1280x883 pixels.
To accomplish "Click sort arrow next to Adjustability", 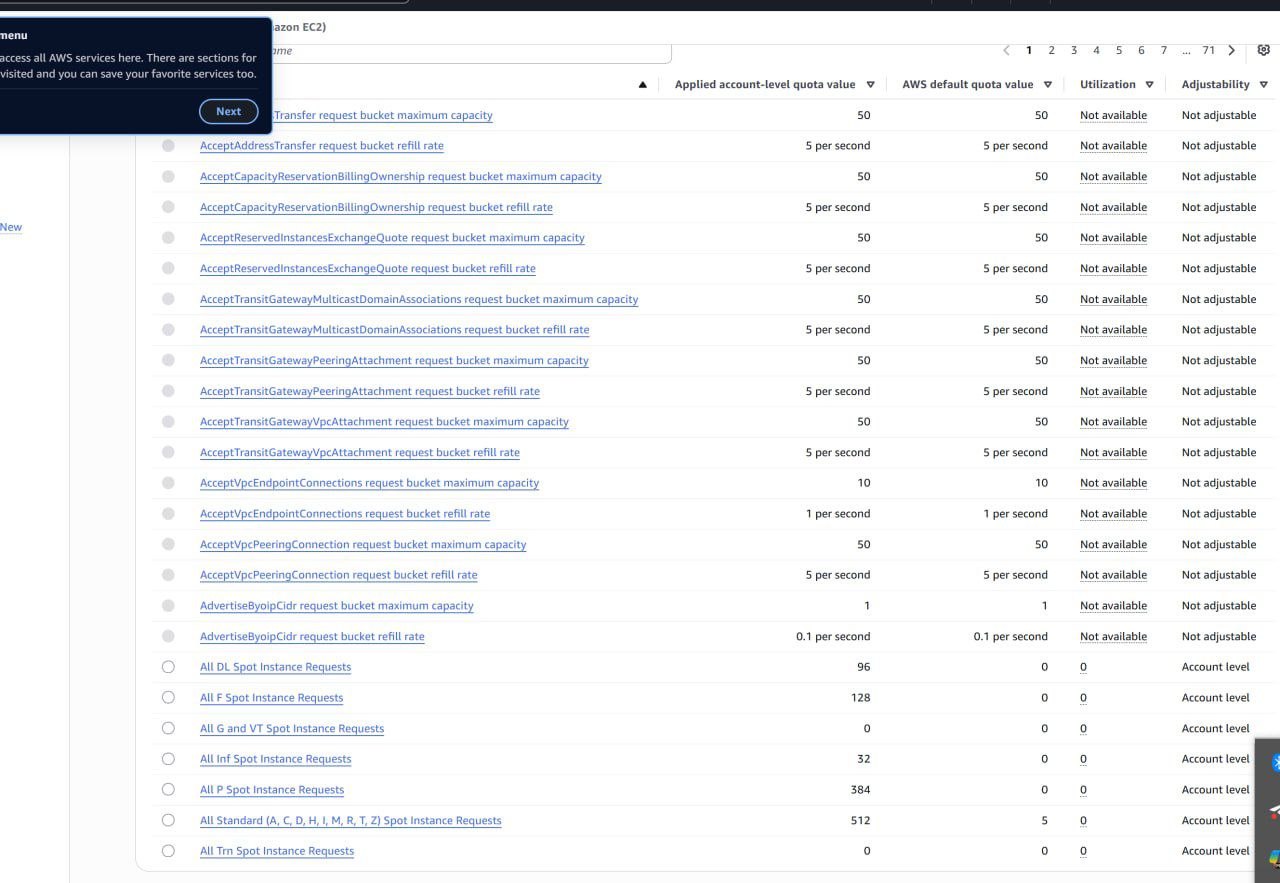I will pos(1264,85).
